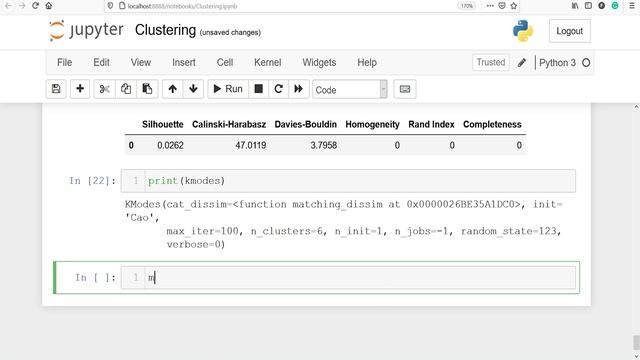Open page actions three-dot menu
Viewport: 640px width, 360px height.
490,6
